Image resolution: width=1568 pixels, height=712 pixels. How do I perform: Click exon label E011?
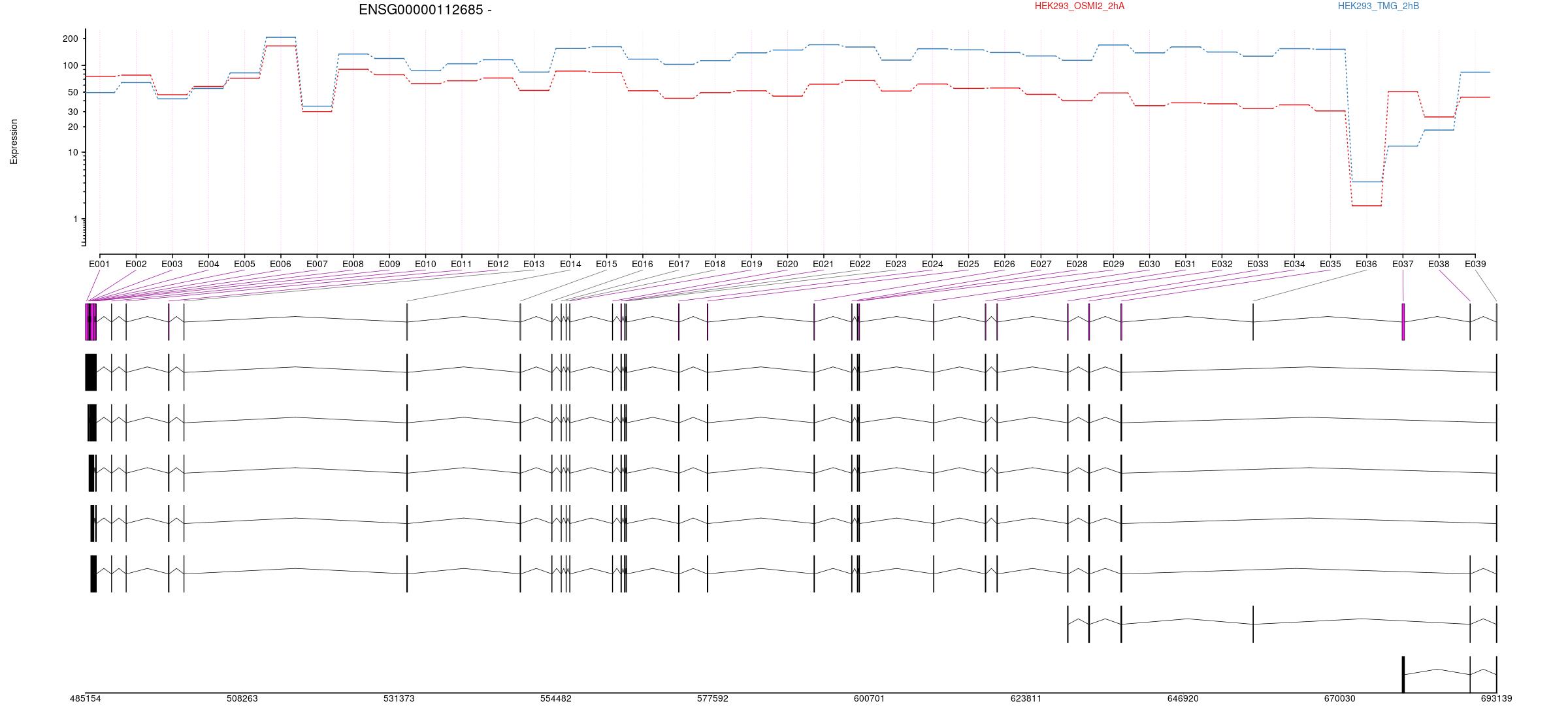click(461, 264)
